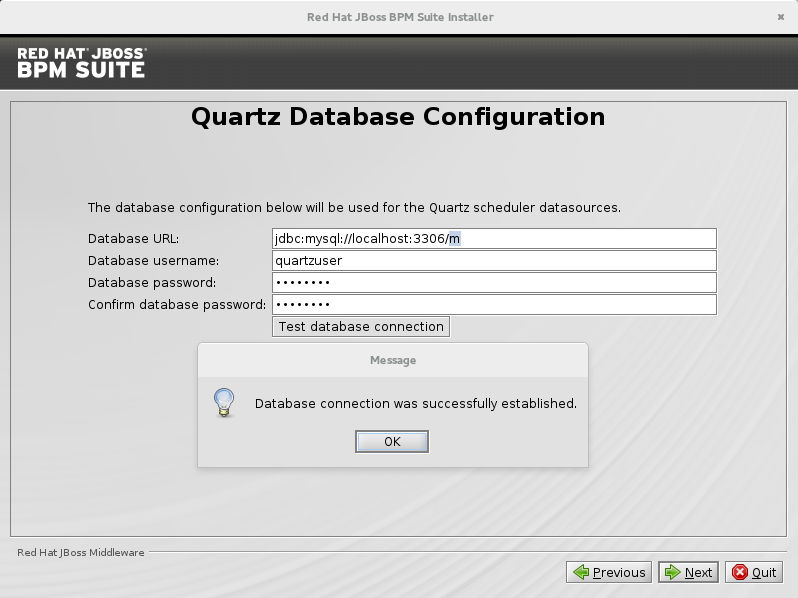
Task: Click the Database URL label
Action: [133, 238]
